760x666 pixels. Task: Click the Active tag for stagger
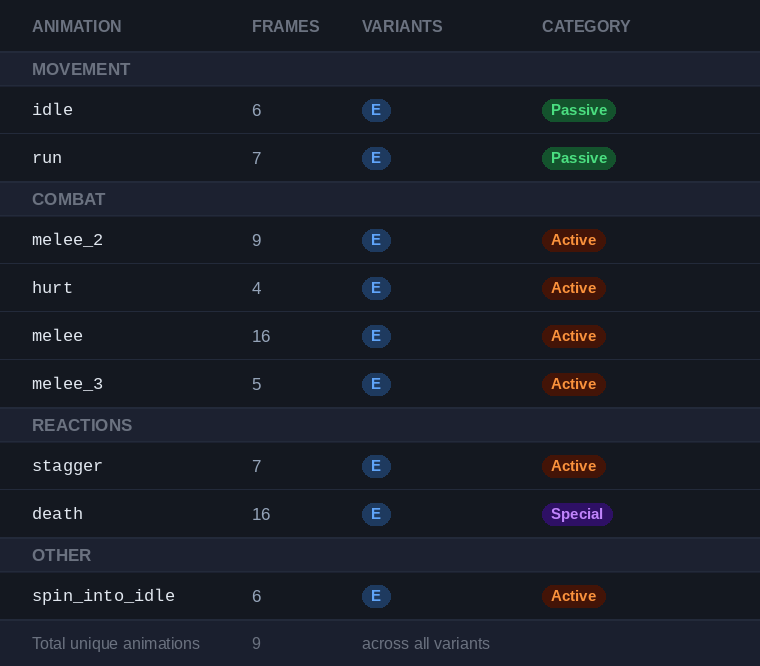(x=573, y=466)
